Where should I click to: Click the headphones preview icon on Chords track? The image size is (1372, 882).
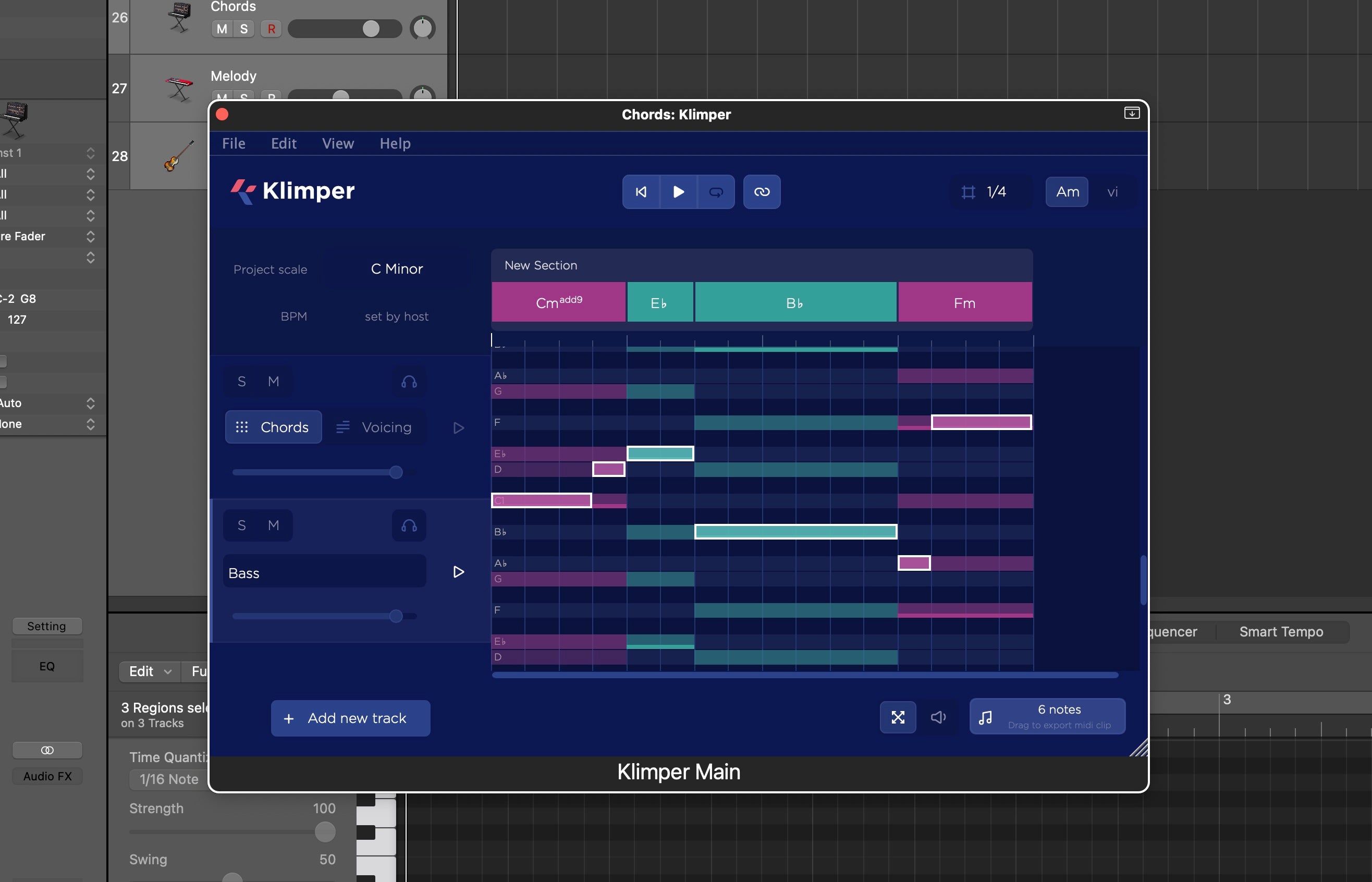(408, 382)
